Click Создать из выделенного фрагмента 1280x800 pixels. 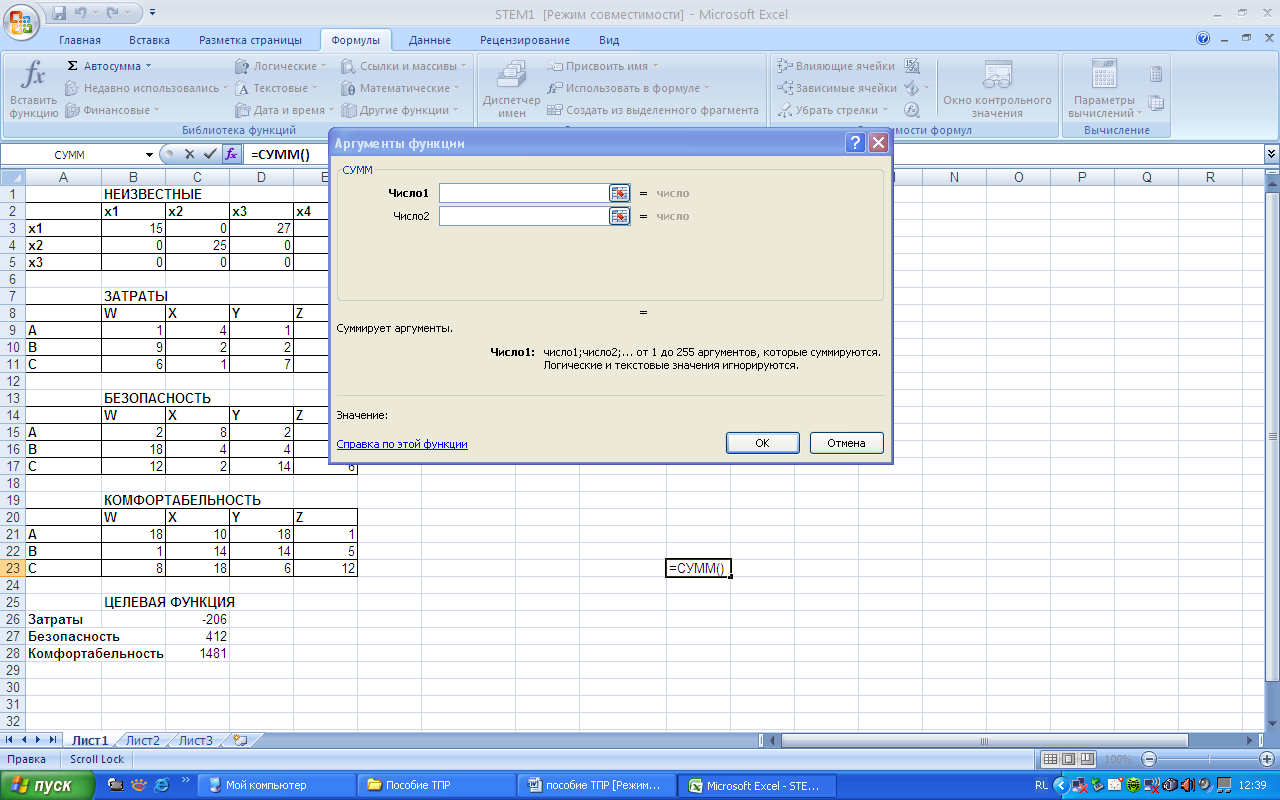[x=653, y=110]
